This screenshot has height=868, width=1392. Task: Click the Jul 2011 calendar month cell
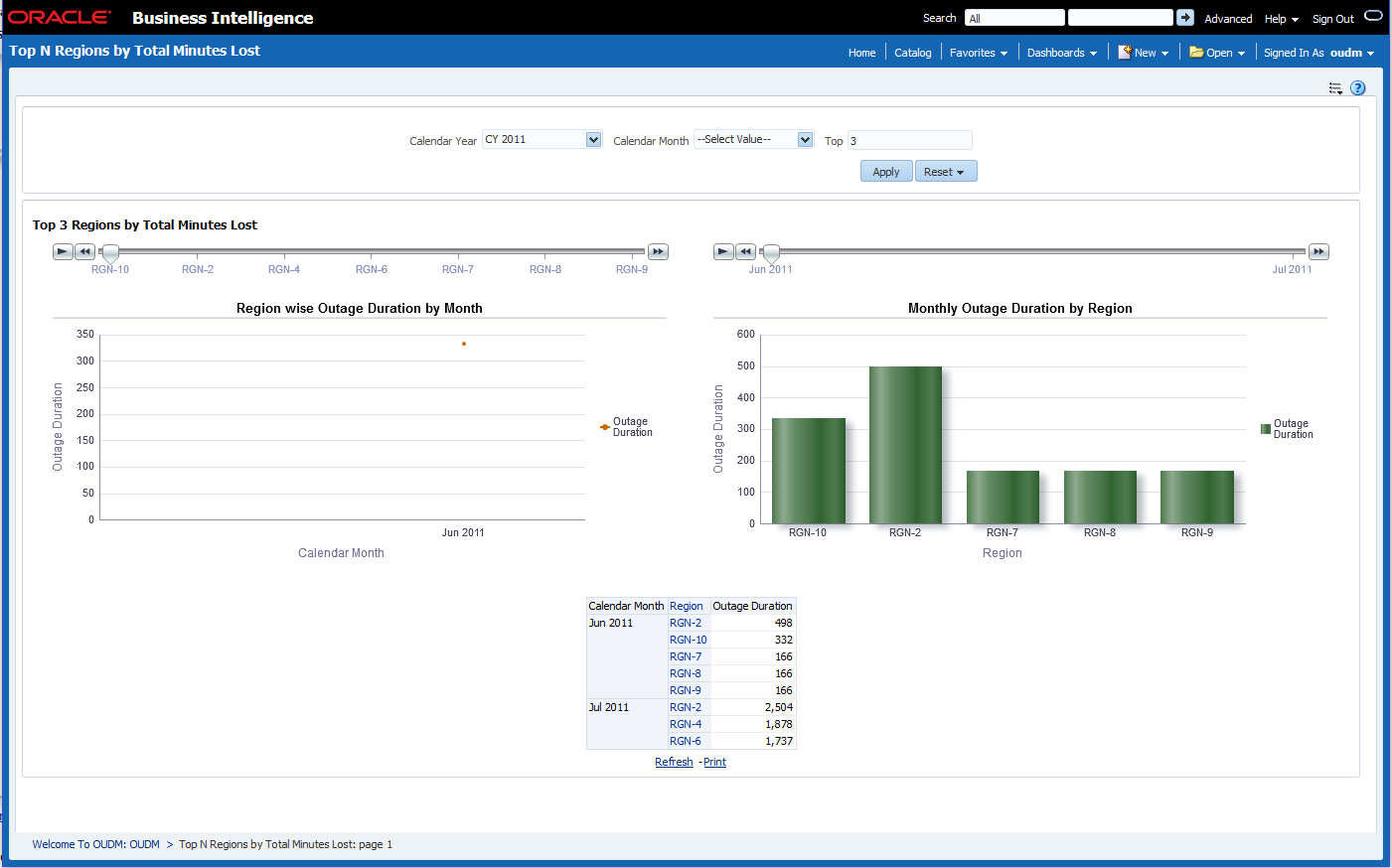(627, 724)
